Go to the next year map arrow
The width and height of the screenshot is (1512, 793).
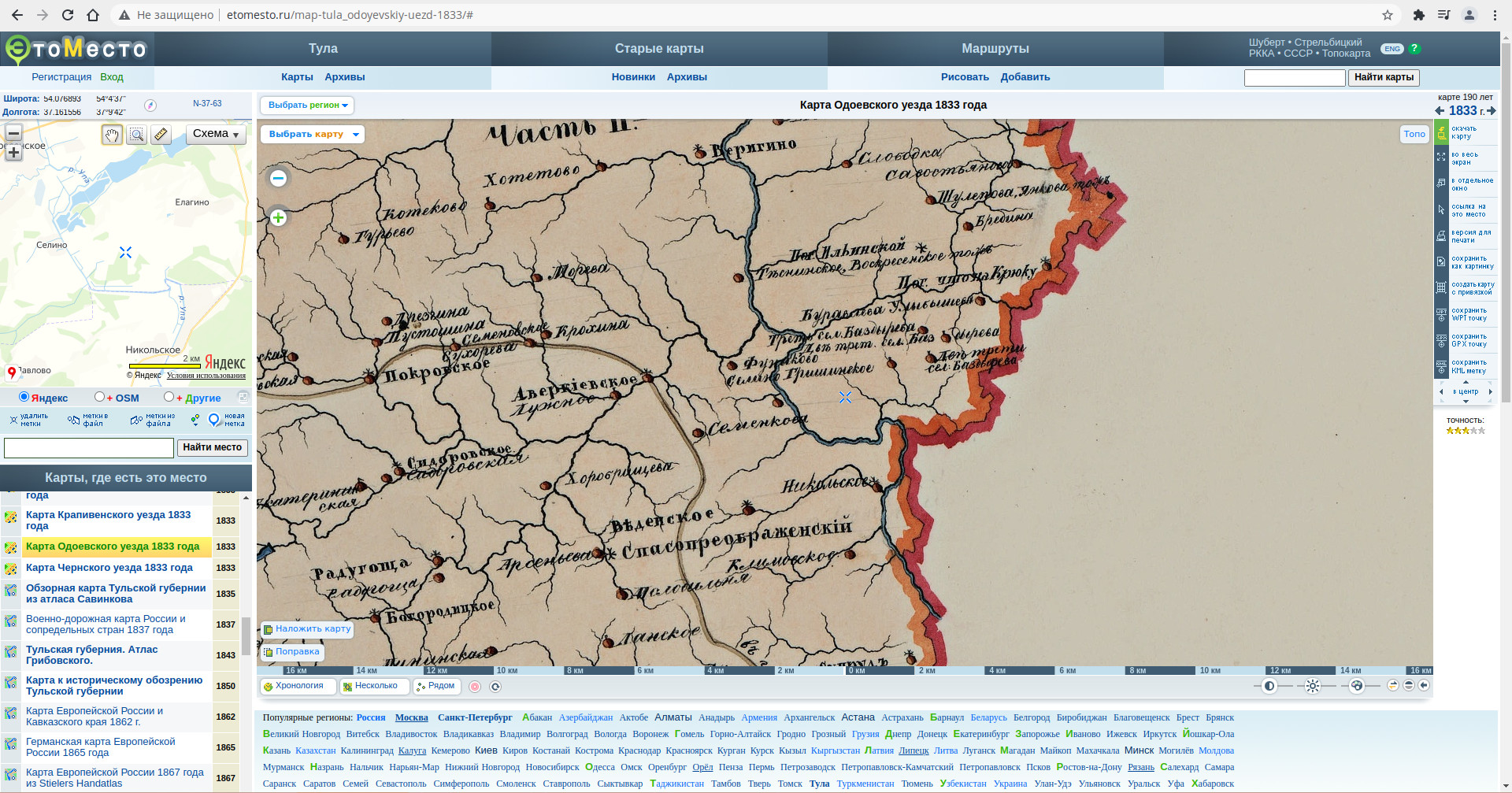coord(1492,111)
